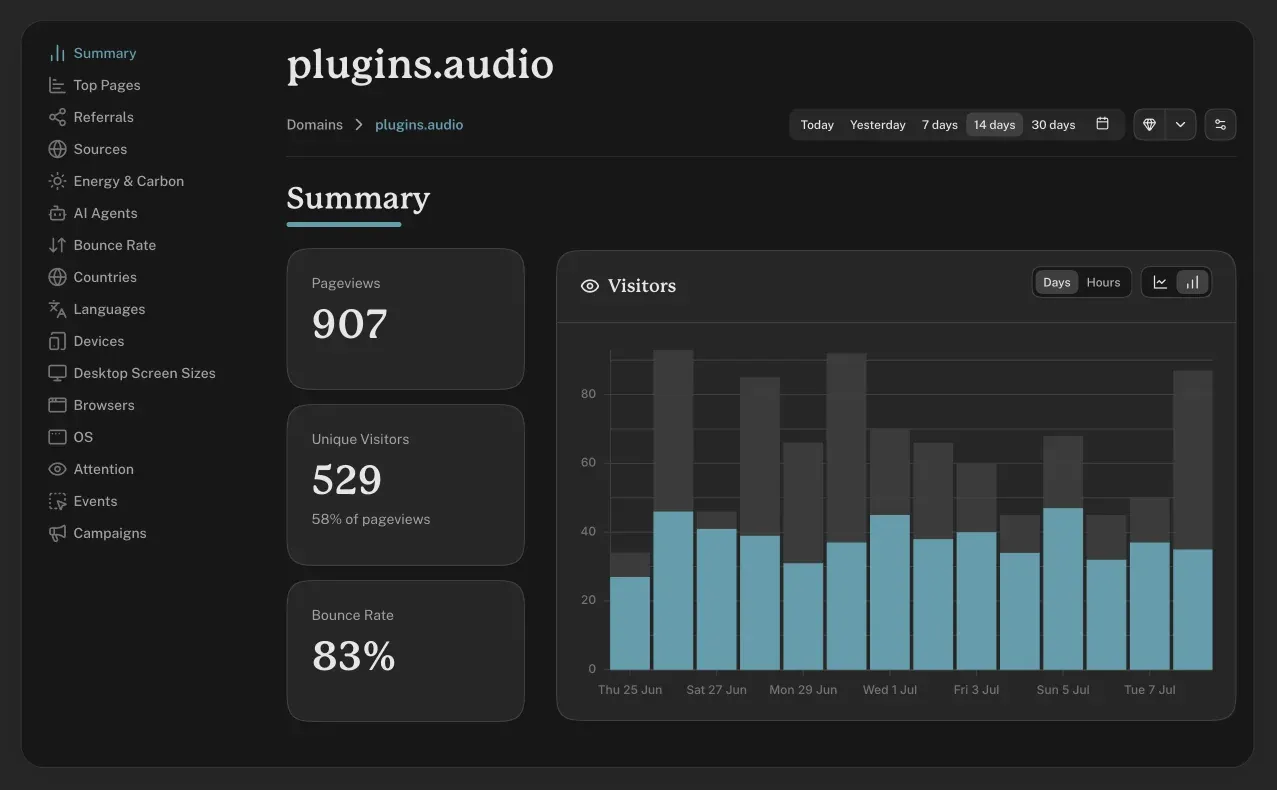Click the Campaigns megaphone icon
The image size is (1277, 790).
(57, 533)
